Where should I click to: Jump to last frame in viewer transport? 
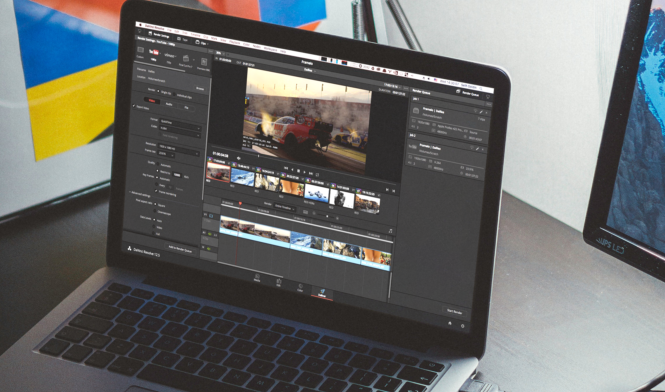(x=310, y=173)
